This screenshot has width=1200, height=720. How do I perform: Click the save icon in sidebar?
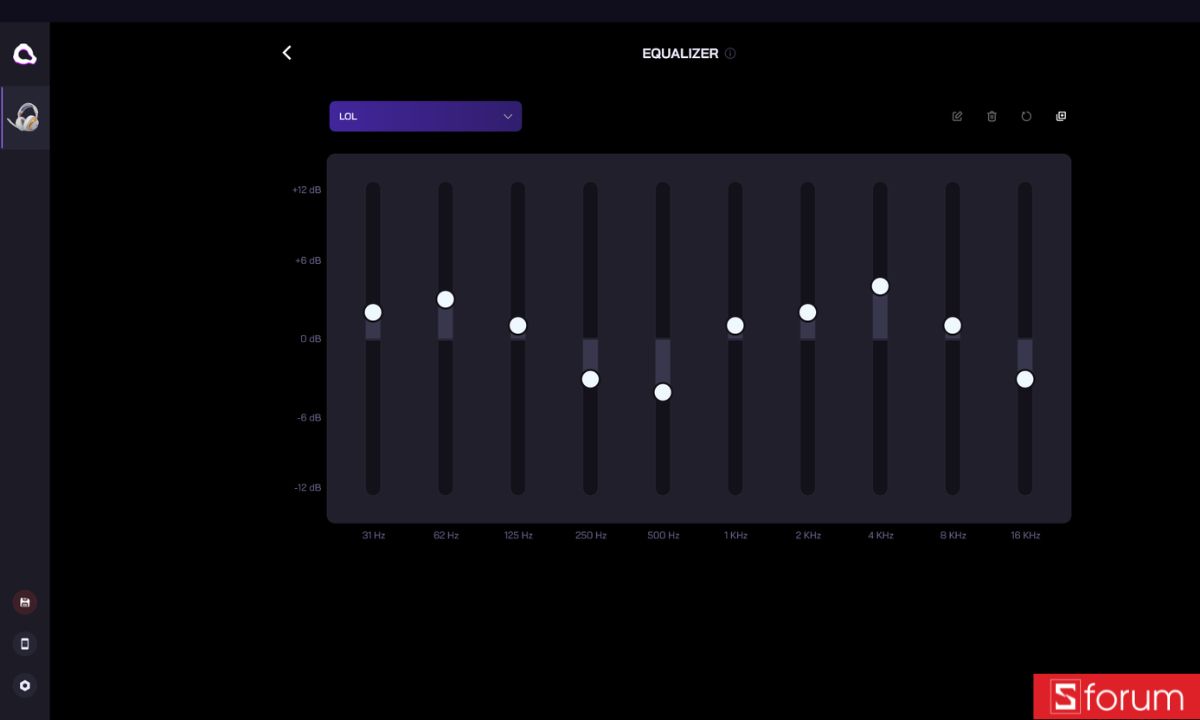[x=25, y=602]
